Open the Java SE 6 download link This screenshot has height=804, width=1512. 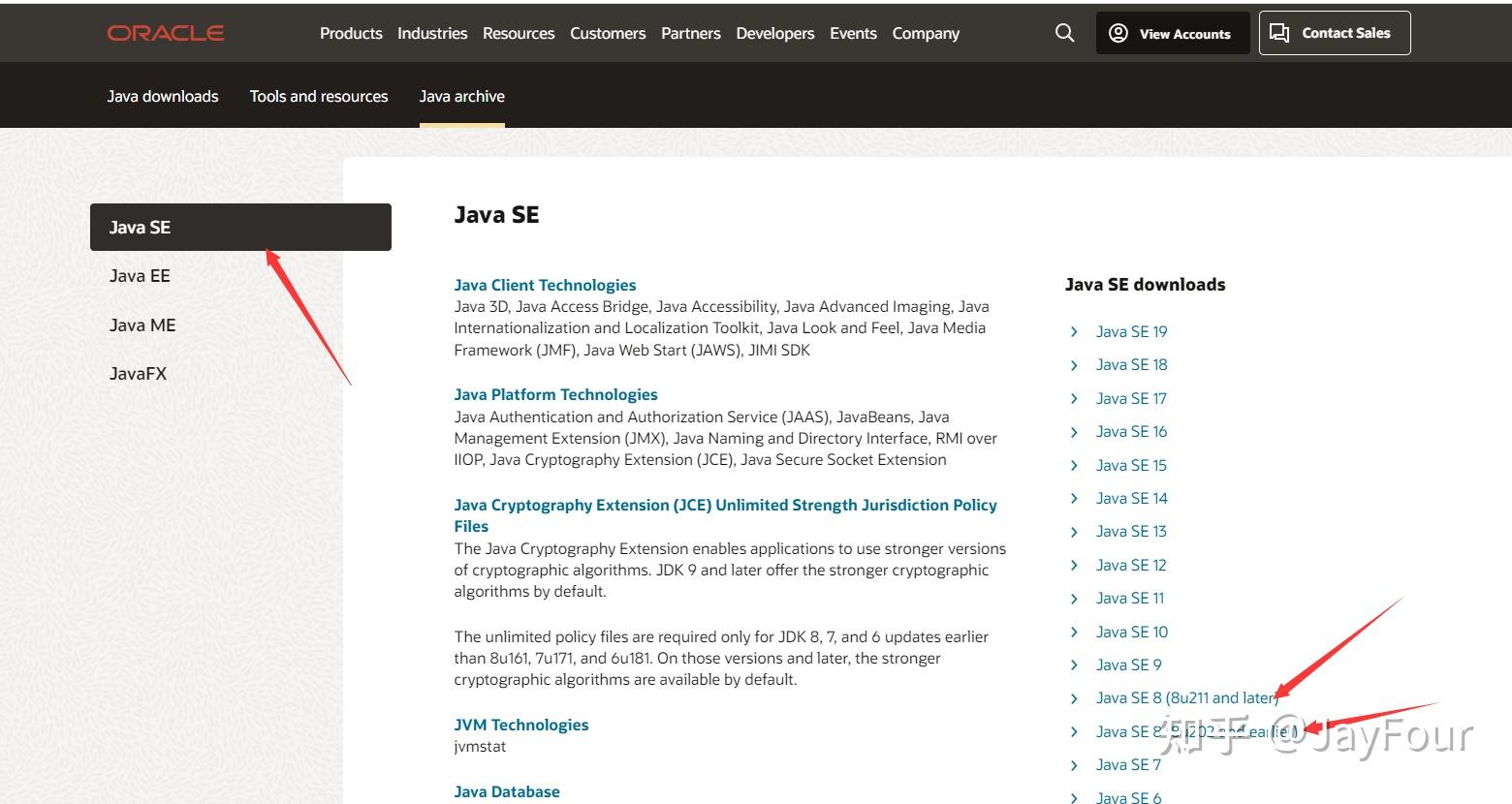1128,797
